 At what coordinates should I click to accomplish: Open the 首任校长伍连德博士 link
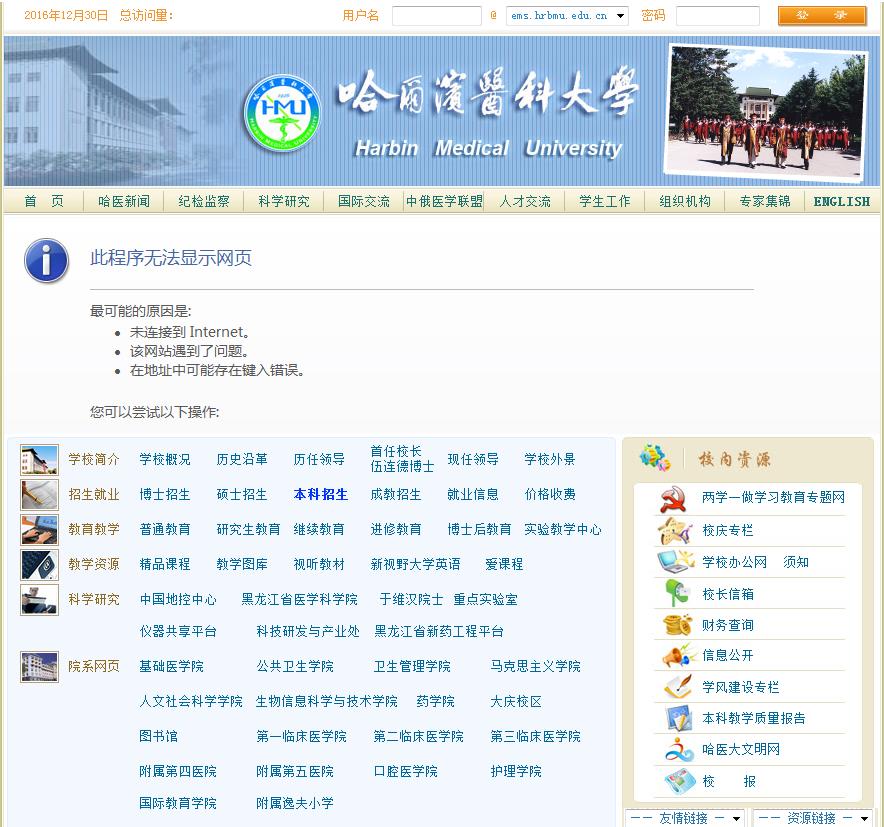(402, 459)
